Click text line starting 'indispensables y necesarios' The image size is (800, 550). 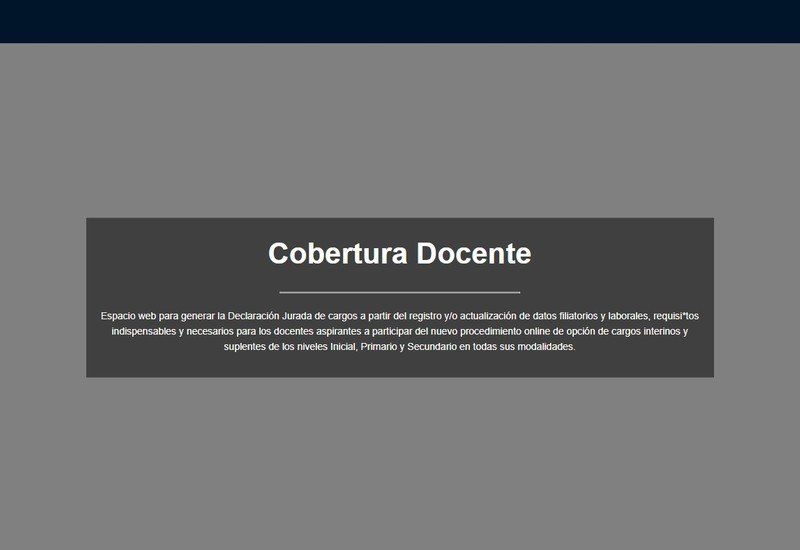(399, 331)
